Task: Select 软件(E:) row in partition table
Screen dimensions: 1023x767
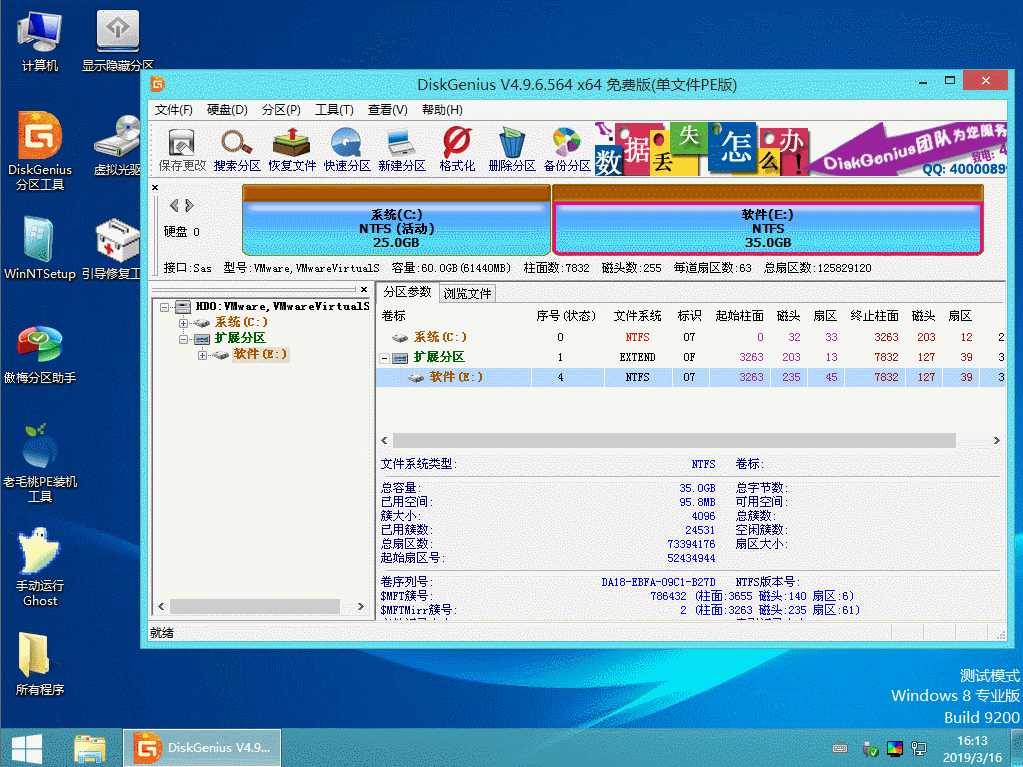Action: tap(690, 377)
